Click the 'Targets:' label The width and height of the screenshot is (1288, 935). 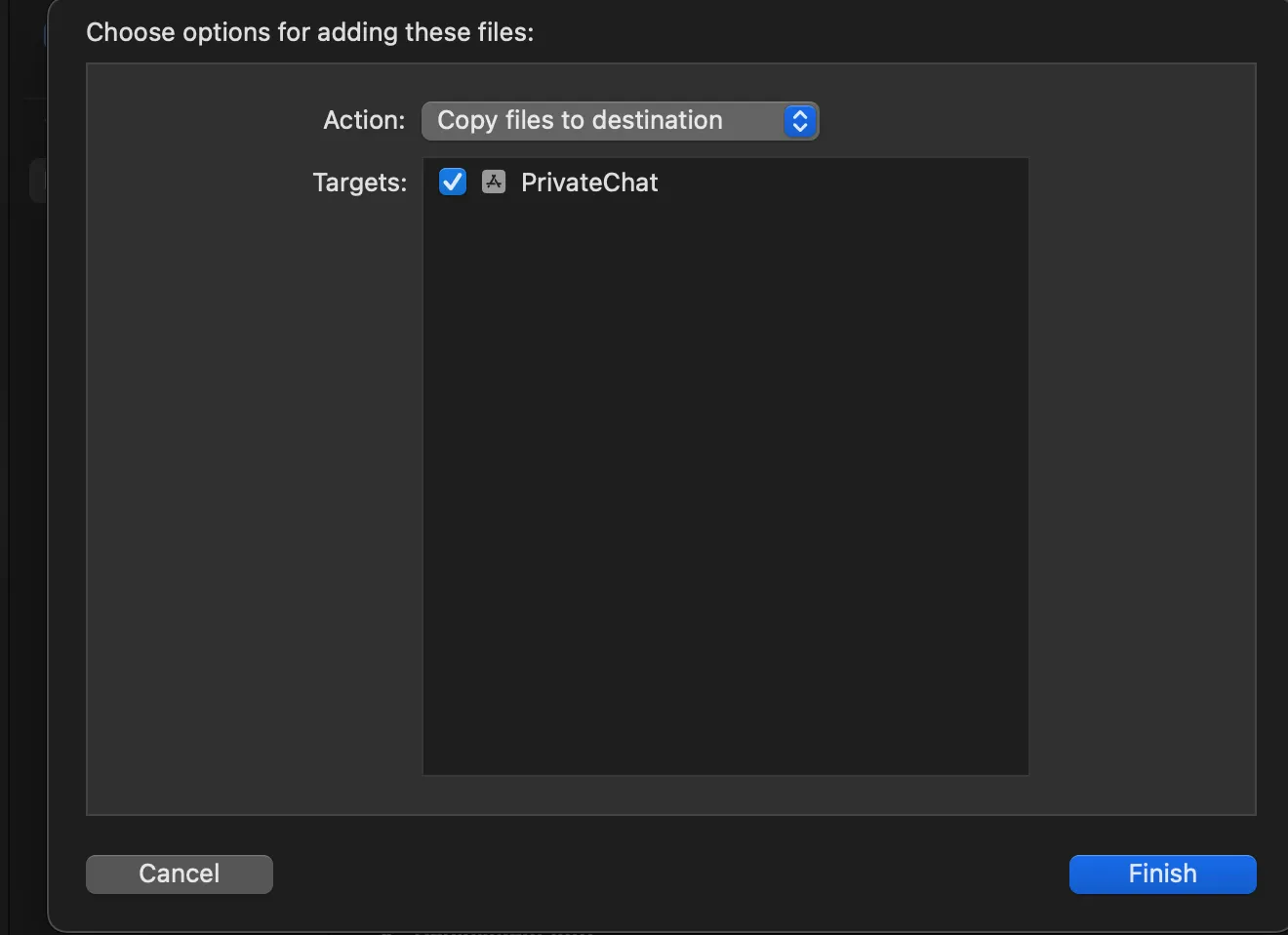pyautogui.click(x=359, y=183)
